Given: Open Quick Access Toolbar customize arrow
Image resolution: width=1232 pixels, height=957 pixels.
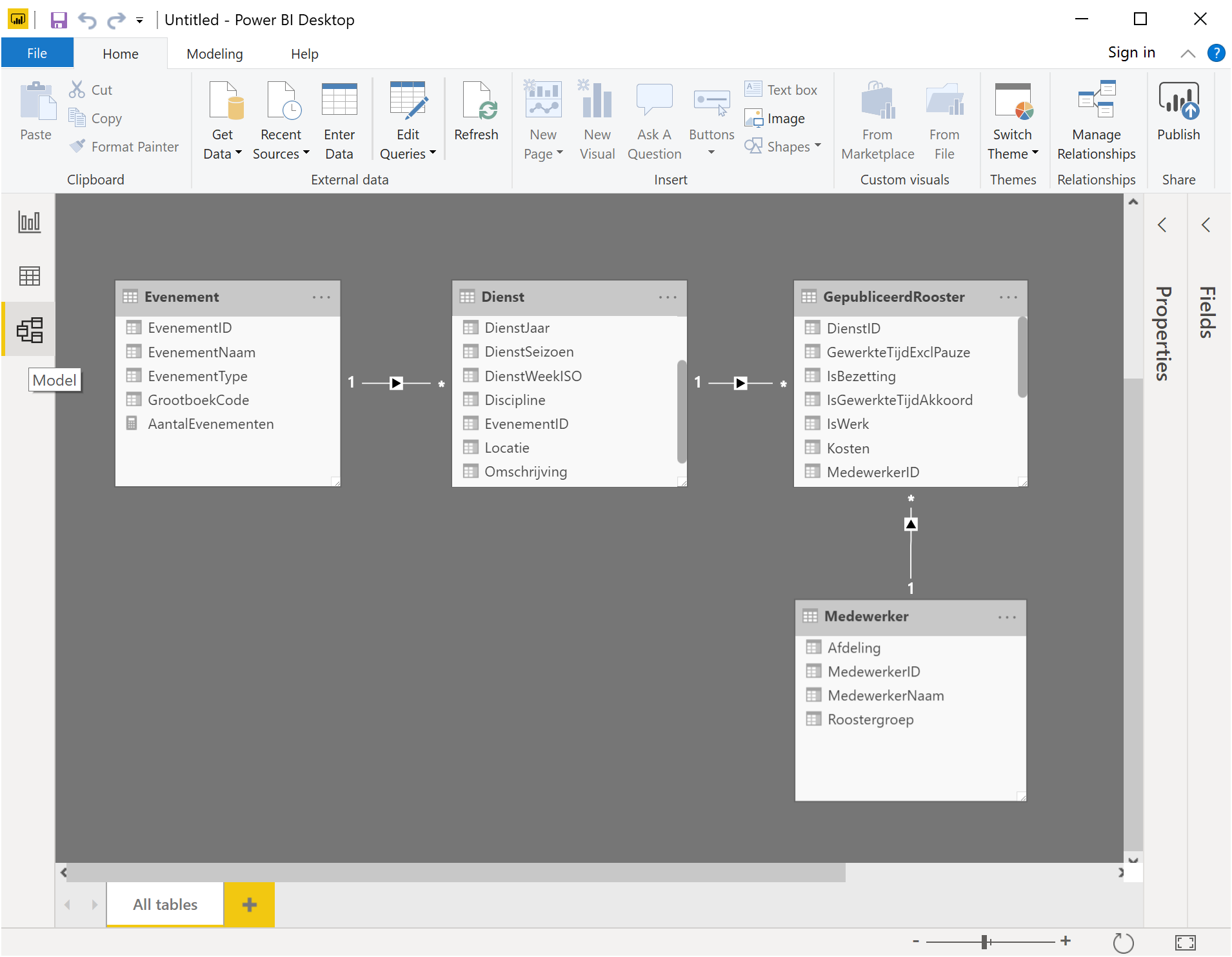Looking at the screenshot, I should point(139,21).
